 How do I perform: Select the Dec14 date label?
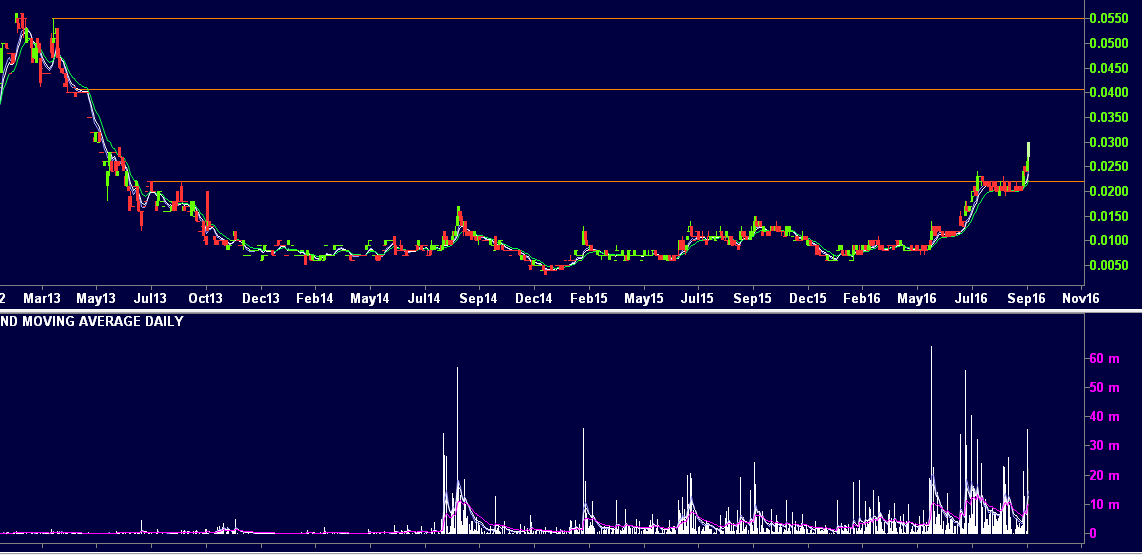534,299
